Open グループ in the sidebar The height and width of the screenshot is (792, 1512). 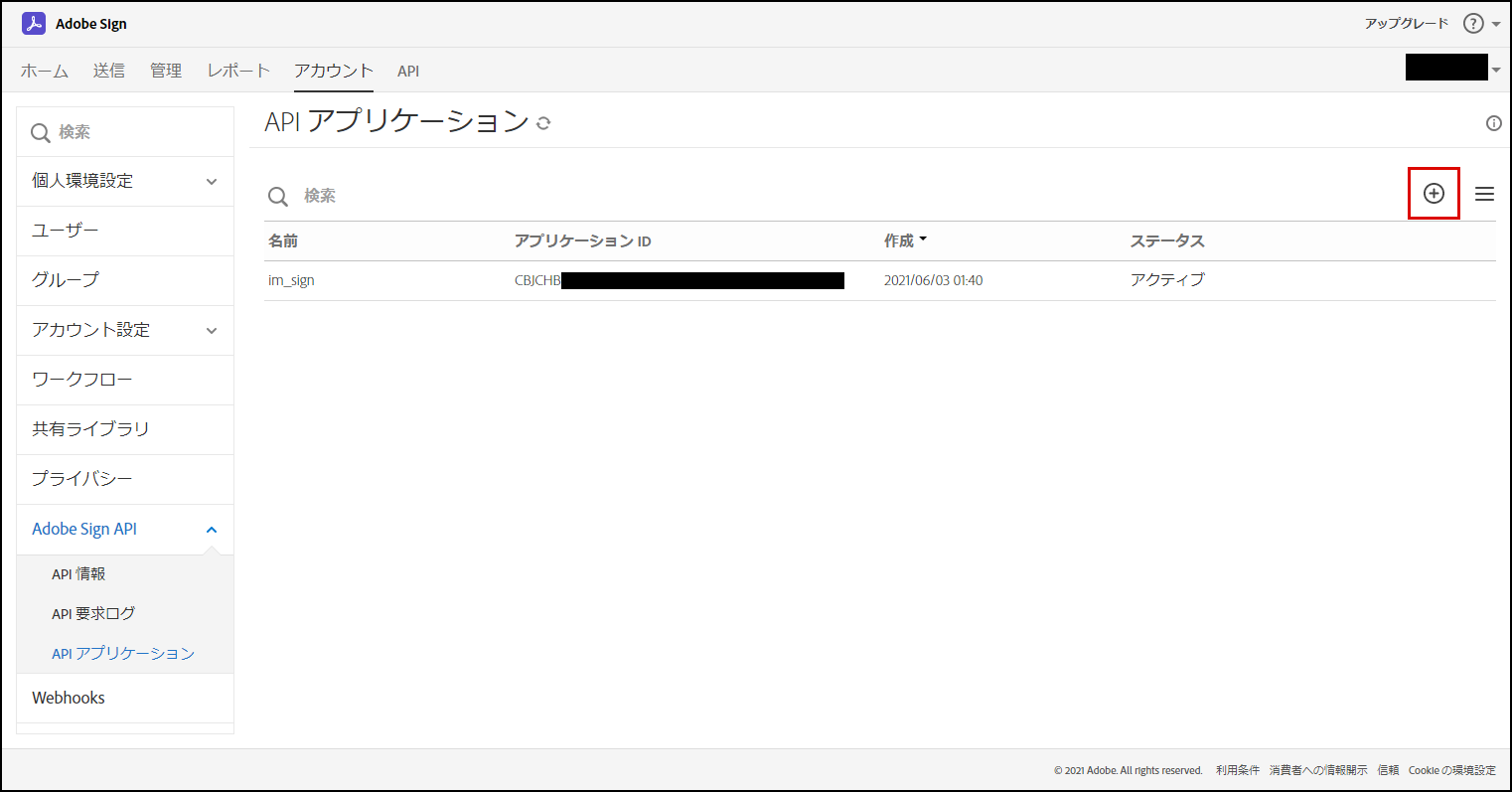click(124, 280)
